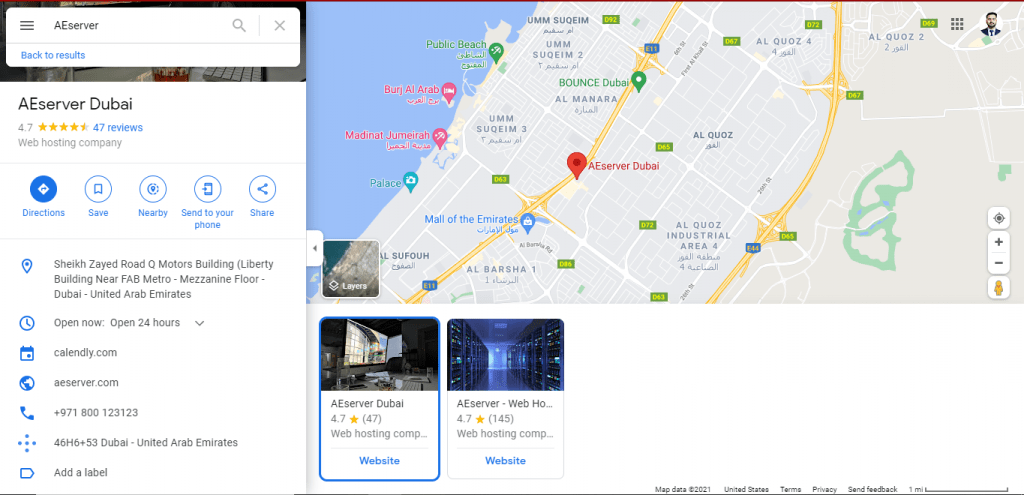Open the 47 reviews link
Screen dimensions: 1024x495
(x=117, y=128)
